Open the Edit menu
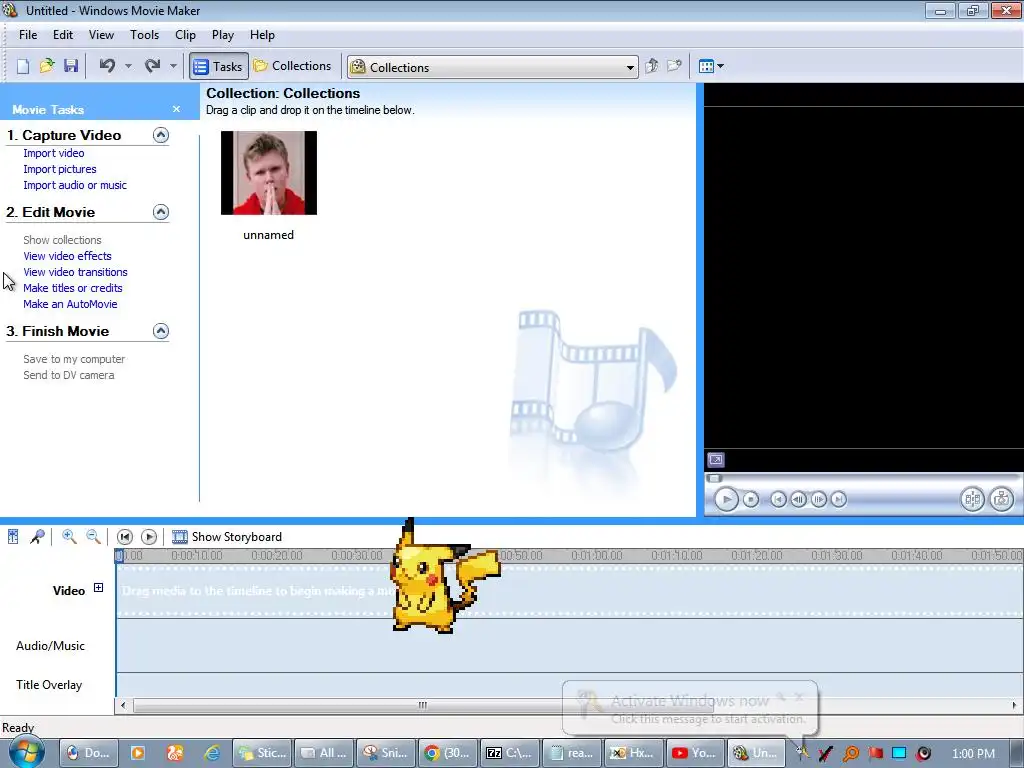Screen dimensions: 1024x768 (63, 35)
